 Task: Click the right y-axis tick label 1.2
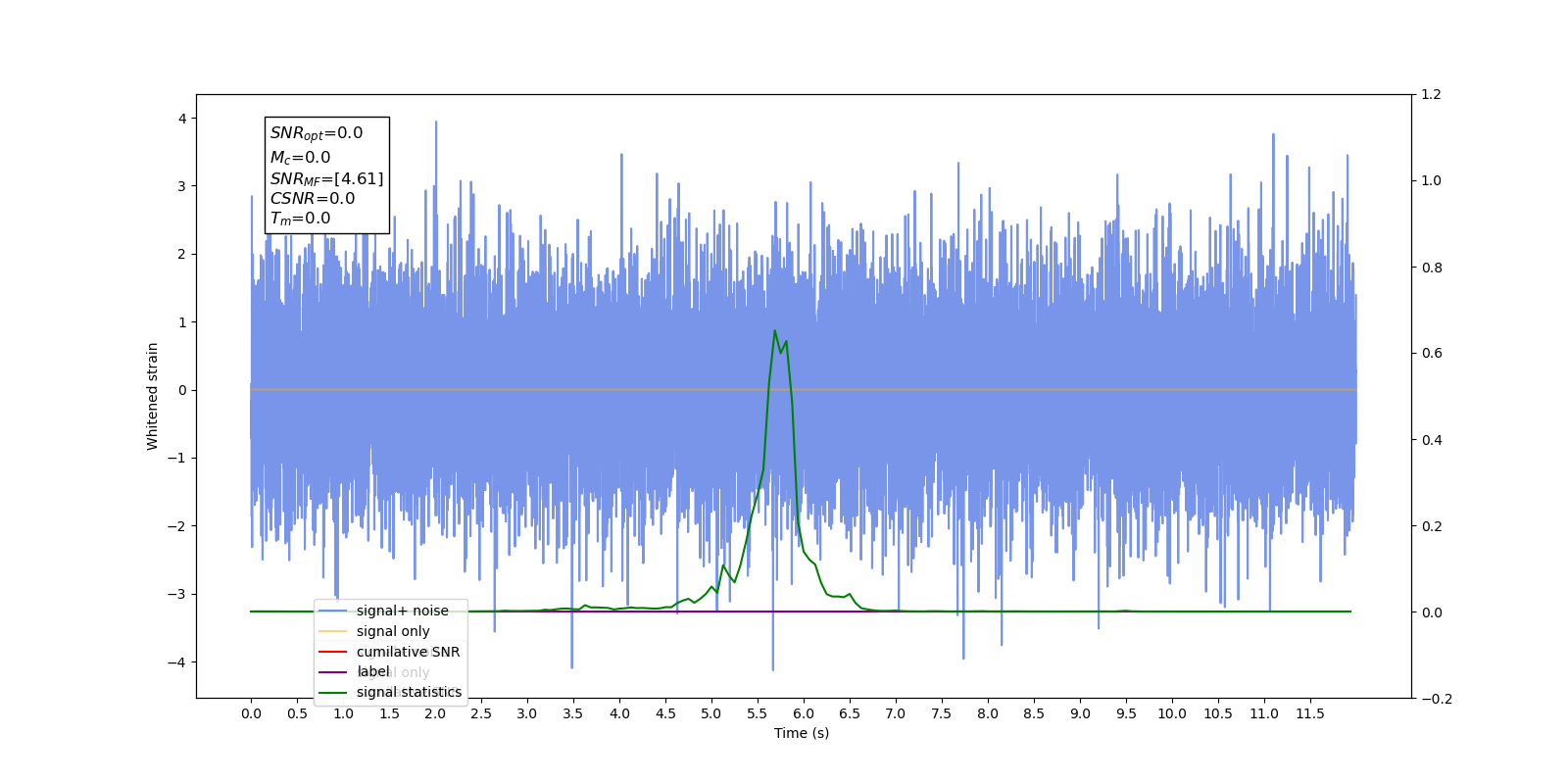point(1432,95)
